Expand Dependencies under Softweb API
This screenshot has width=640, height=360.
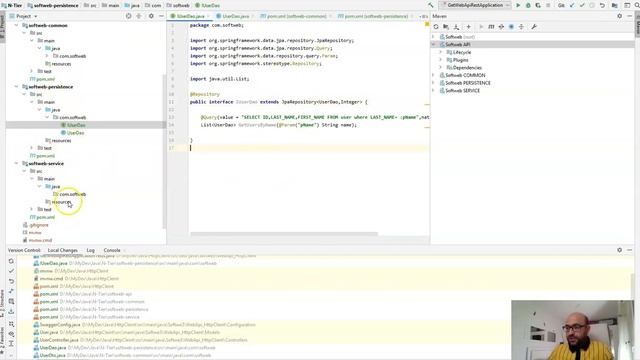pos(441,68)
